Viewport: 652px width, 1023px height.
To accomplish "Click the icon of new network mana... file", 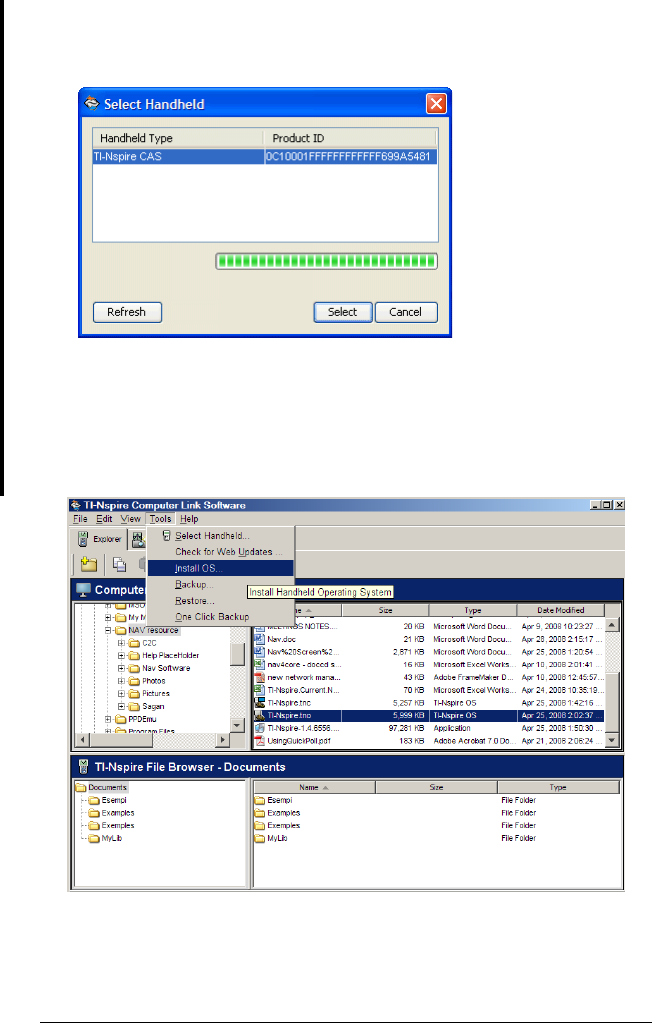I will (259, 677).
